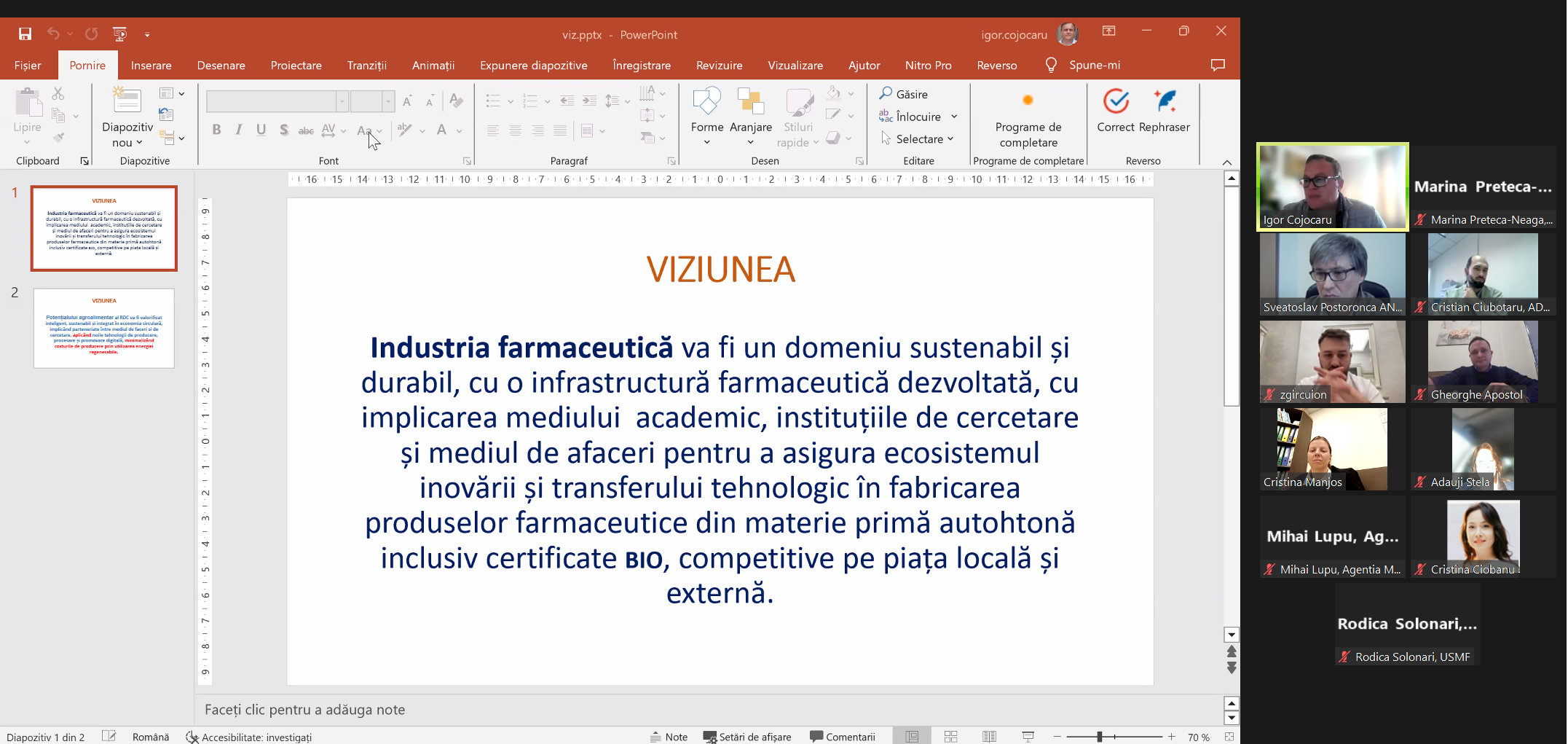Viewport: 1568px width, 744px height.
Task: Toggle Normal view button in status bar
Action: pos(912,737)
